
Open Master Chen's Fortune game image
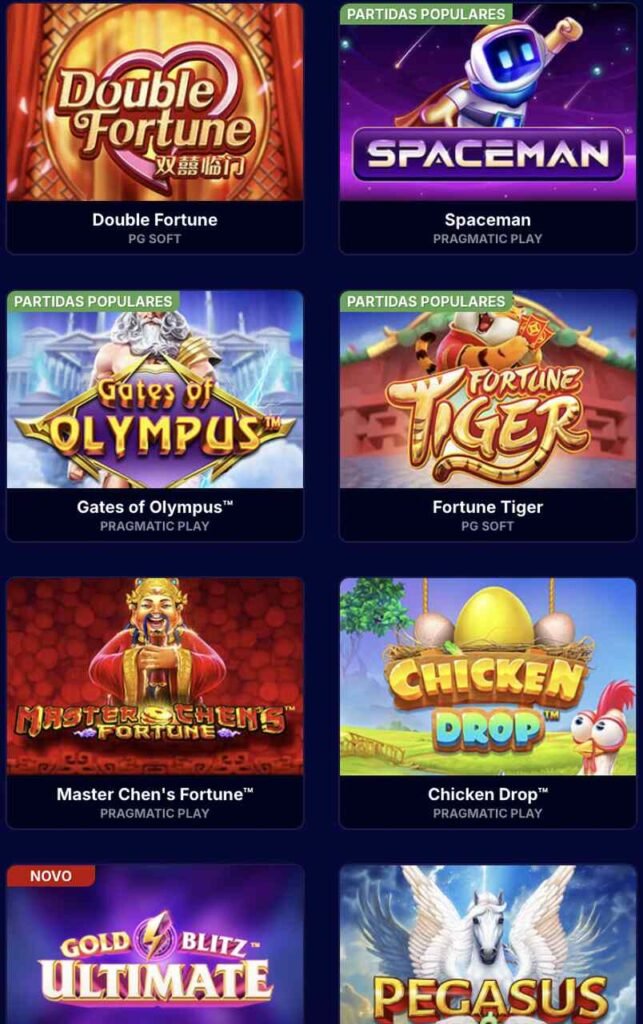155,677
